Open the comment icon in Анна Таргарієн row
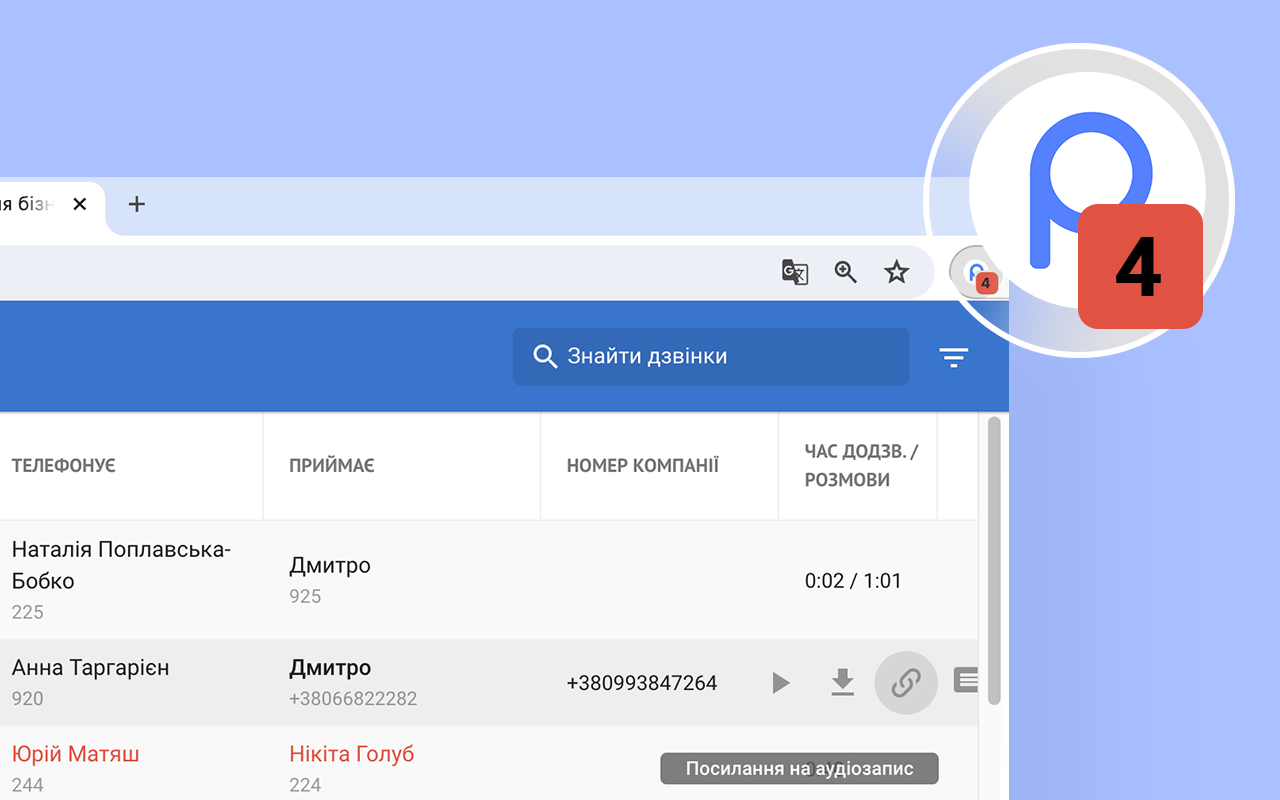This screenshot has height=800, width=1280. (x=967, y=681)
